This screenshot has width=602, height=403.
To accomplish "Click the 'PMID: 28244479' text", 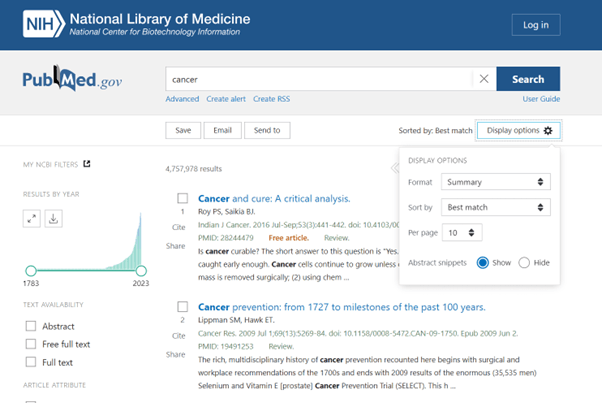I will point(226,238).
